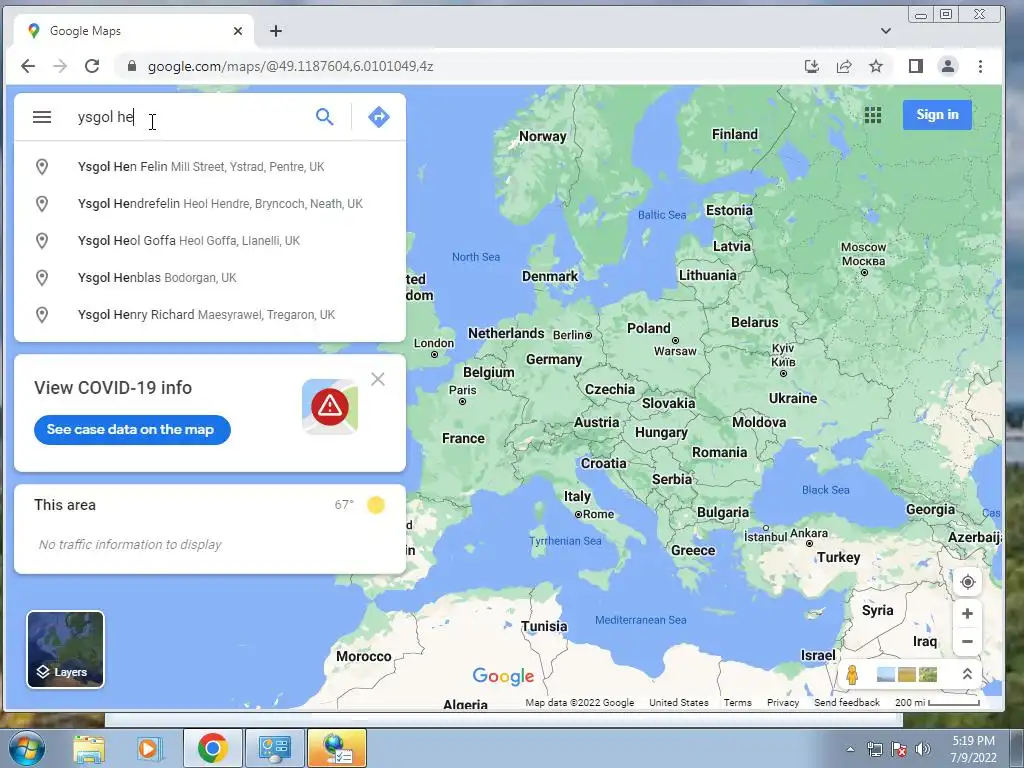This screenshot has width=1024, height=768.
Task: Open Windows Explorer from taskbar
Action: point(89,748)
